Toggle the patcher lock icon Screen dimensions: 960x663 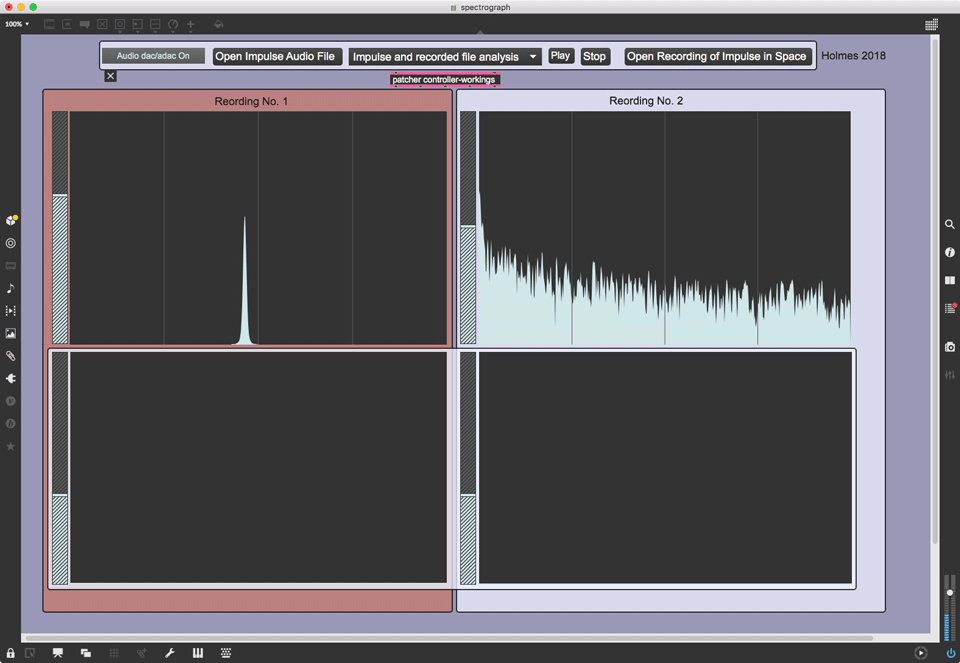[10, 653]
